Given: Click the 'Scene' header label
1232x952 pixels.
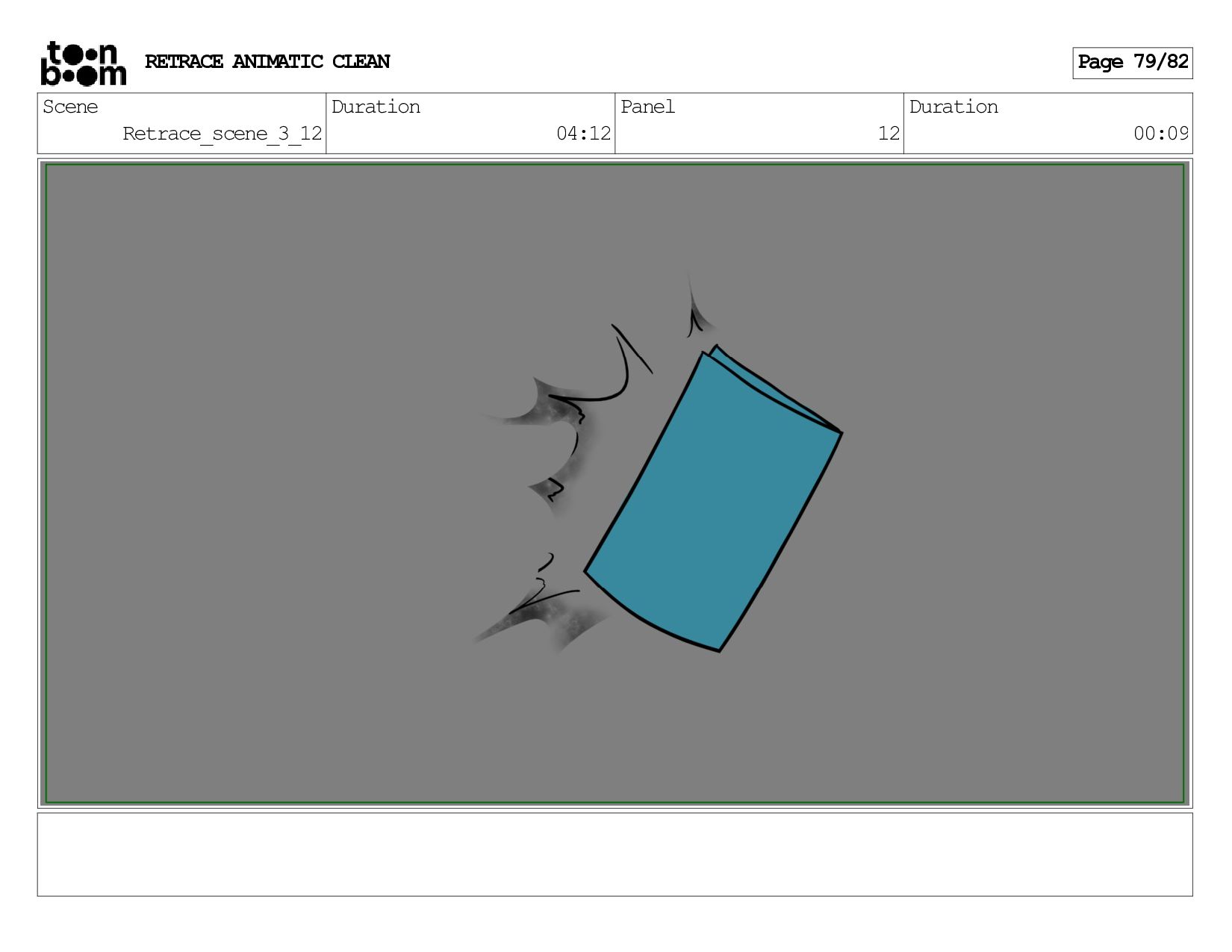Looking at the screenshot, I should pyautogui.click(x=70, y=107).
